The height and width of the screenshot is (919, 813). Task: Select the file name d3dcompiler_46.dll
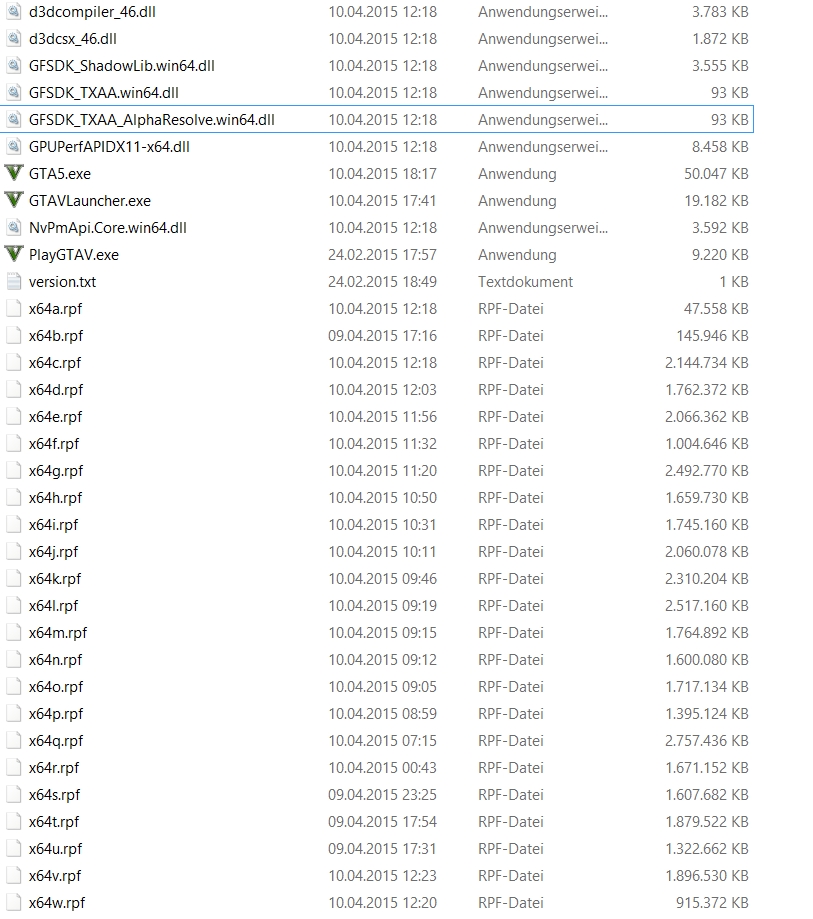coord(92,12)
